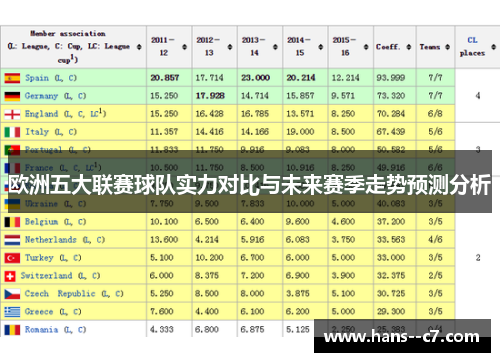Sort the 2014-15 column
The image size is (500, 362).
[x=321, y=47]
